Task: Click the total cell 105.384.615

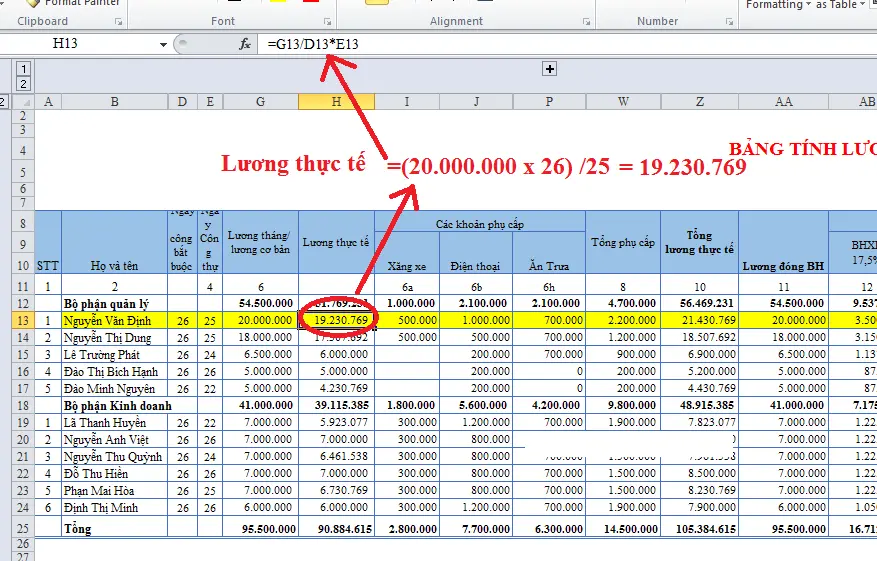Action: pyautogui.click(x=700, y=528)
